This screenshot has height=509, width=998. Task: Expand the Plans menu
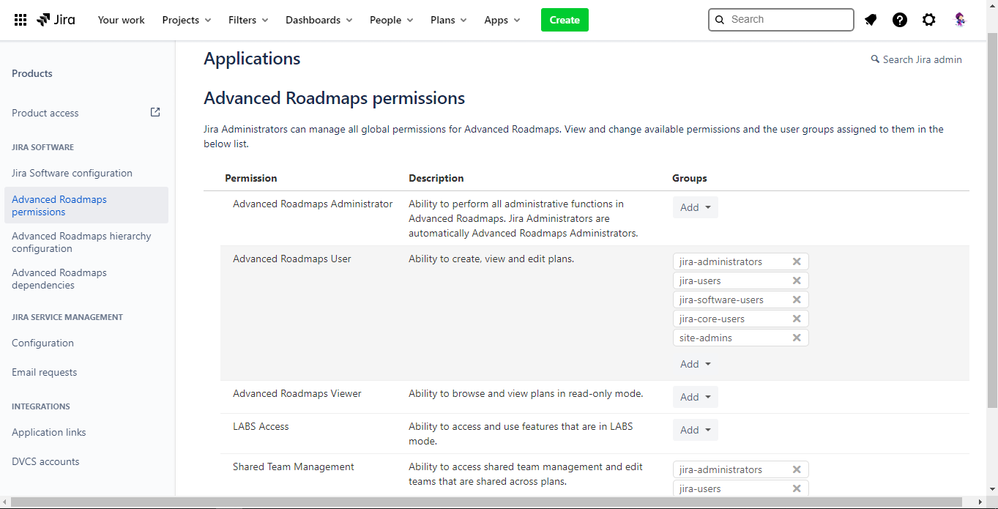coord(449,20)
